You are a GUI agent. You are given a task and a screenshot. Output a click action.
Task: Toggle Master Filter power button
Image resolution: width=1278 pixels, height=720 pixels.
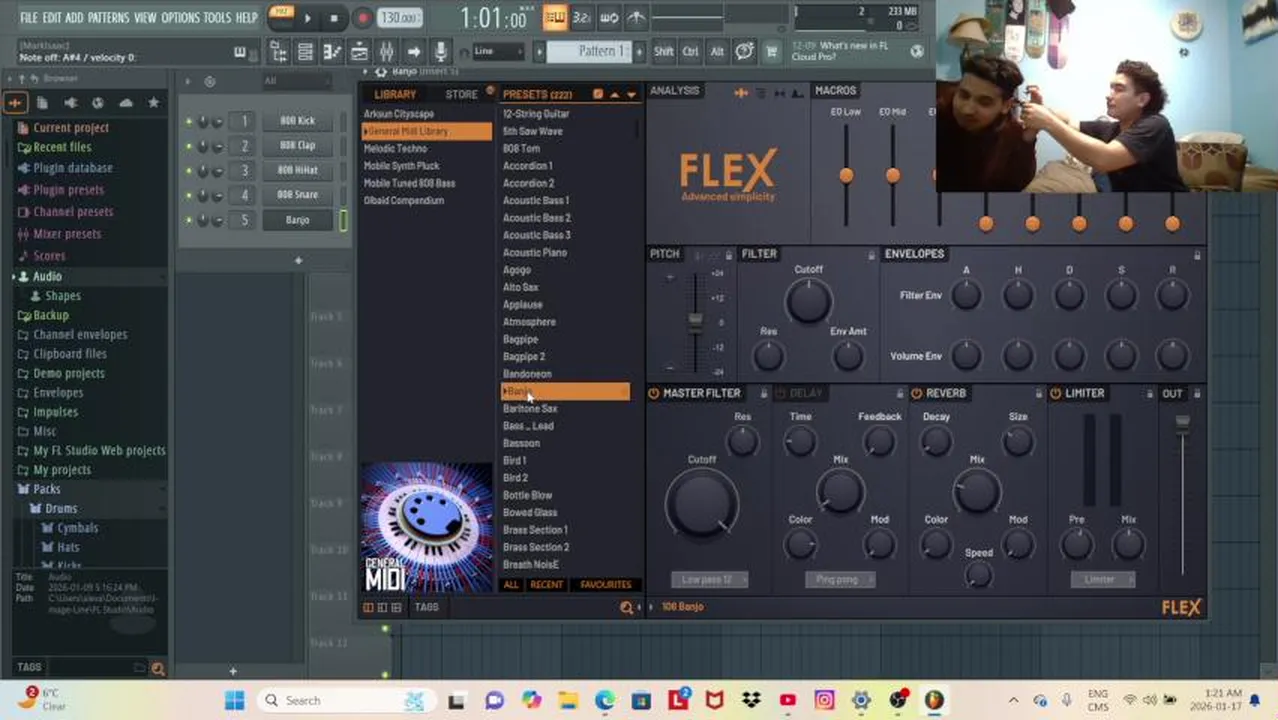(653, 394)
